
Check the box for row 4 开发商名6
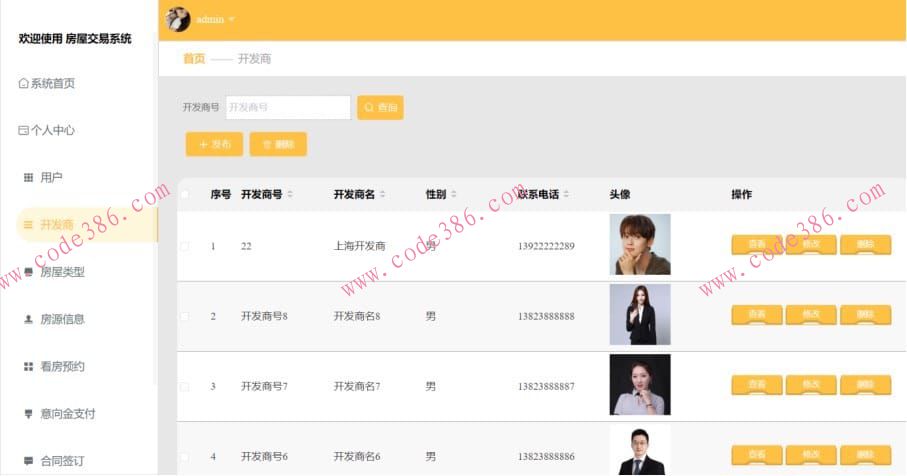tap(185, 456)
